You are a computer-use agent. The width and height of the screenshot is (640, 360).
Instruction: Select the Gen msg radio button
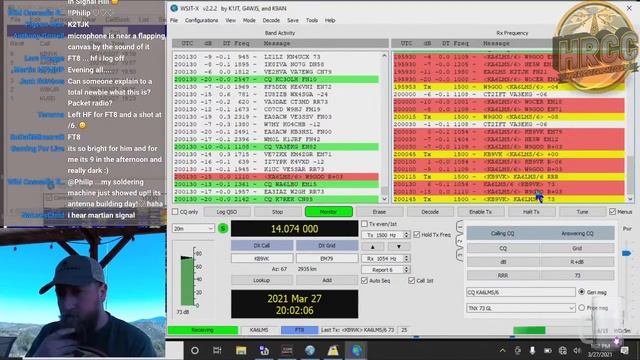point(582,292)
